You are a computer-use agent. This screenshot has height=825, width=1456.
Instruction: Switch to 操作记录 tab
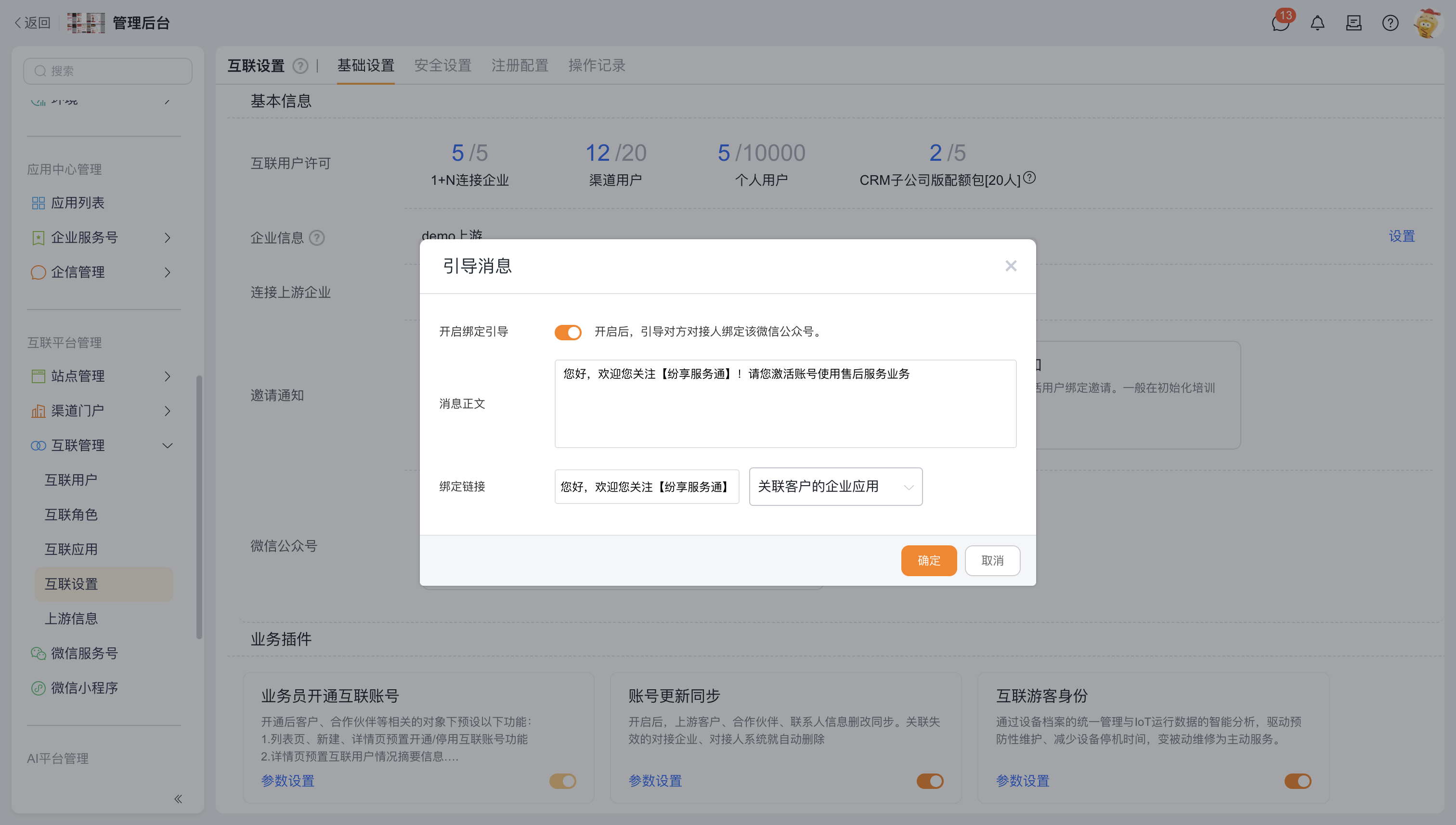[597, 66]
